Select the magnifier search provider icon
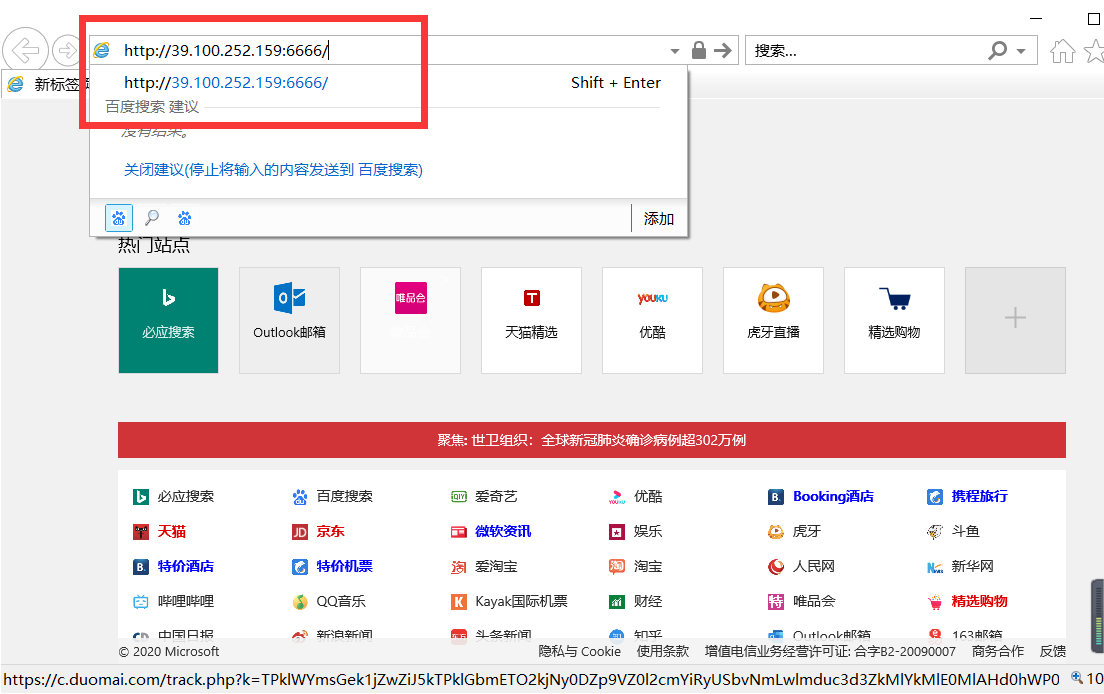Image resolution: width=1104 pixels, height=694 pixels. [151, 218]
